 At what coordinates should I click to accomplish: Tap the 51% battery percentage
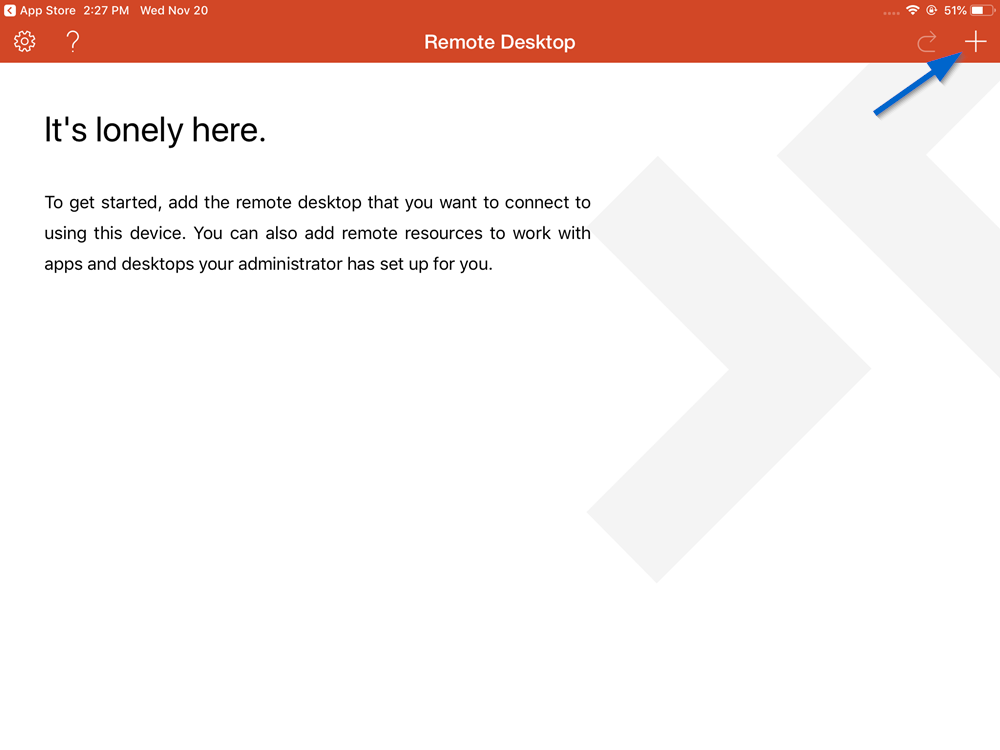[955, 10]
